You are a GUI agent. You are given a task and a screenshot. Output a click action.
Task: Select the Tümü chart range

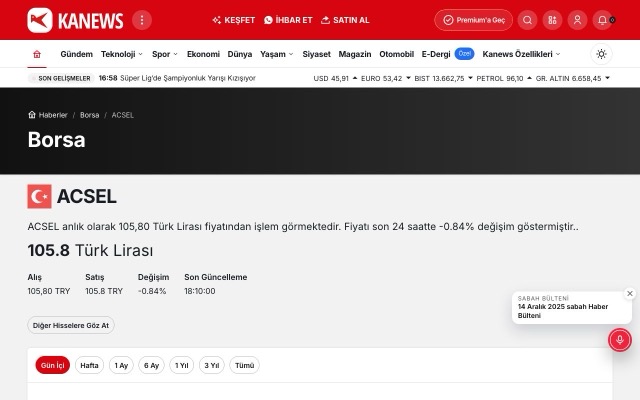tap(244, 365)
